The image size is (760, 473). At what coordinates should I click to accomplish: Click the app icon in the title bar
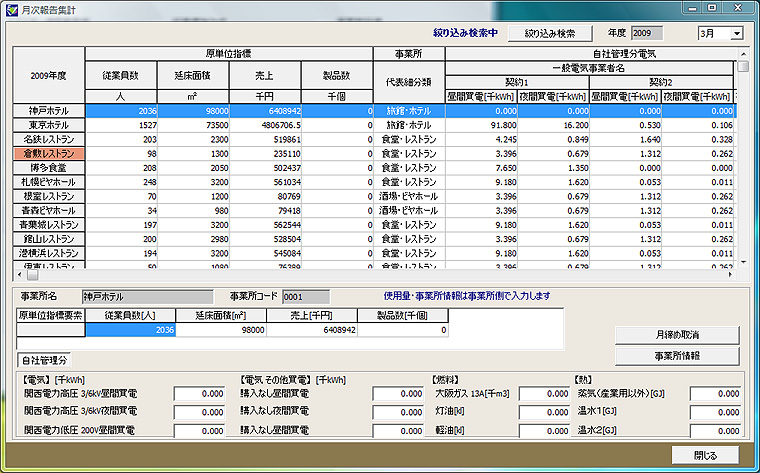[11, 9]
